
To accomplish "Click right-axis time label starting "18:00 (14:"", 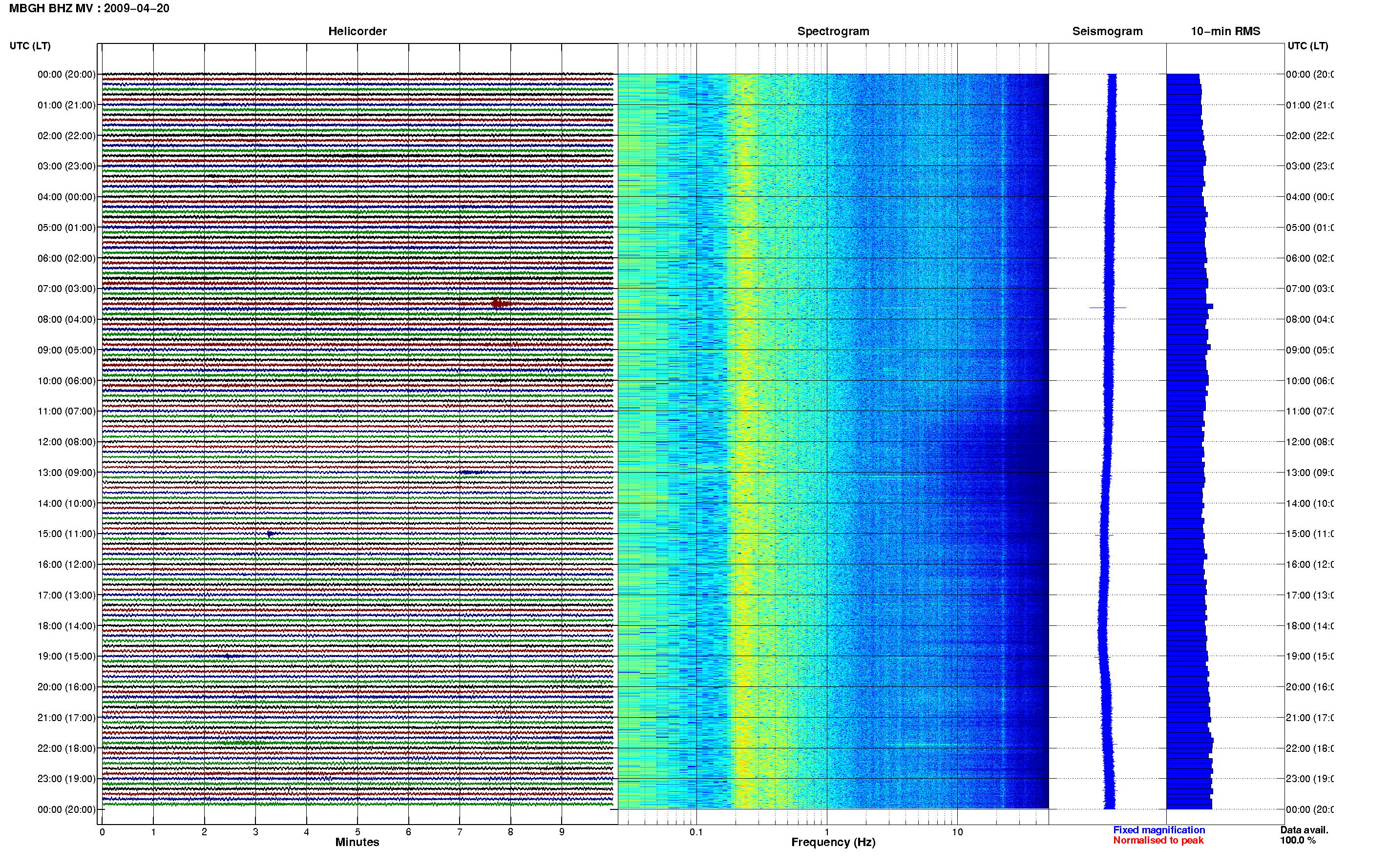I will point(1310,626).
